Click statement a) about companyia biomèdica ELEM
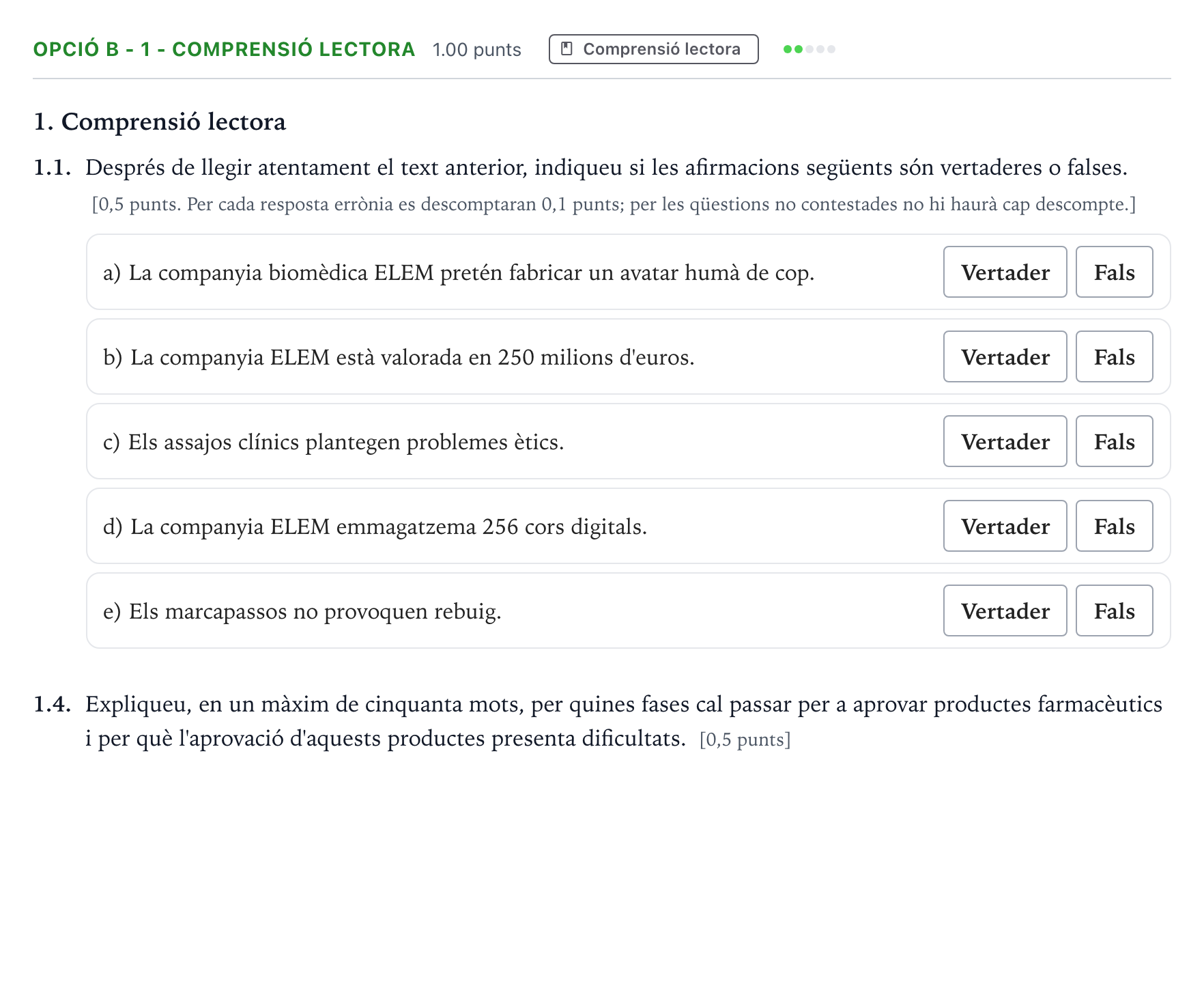The height and width of the screenshot is (997, 1204). (x=459, y=272)
